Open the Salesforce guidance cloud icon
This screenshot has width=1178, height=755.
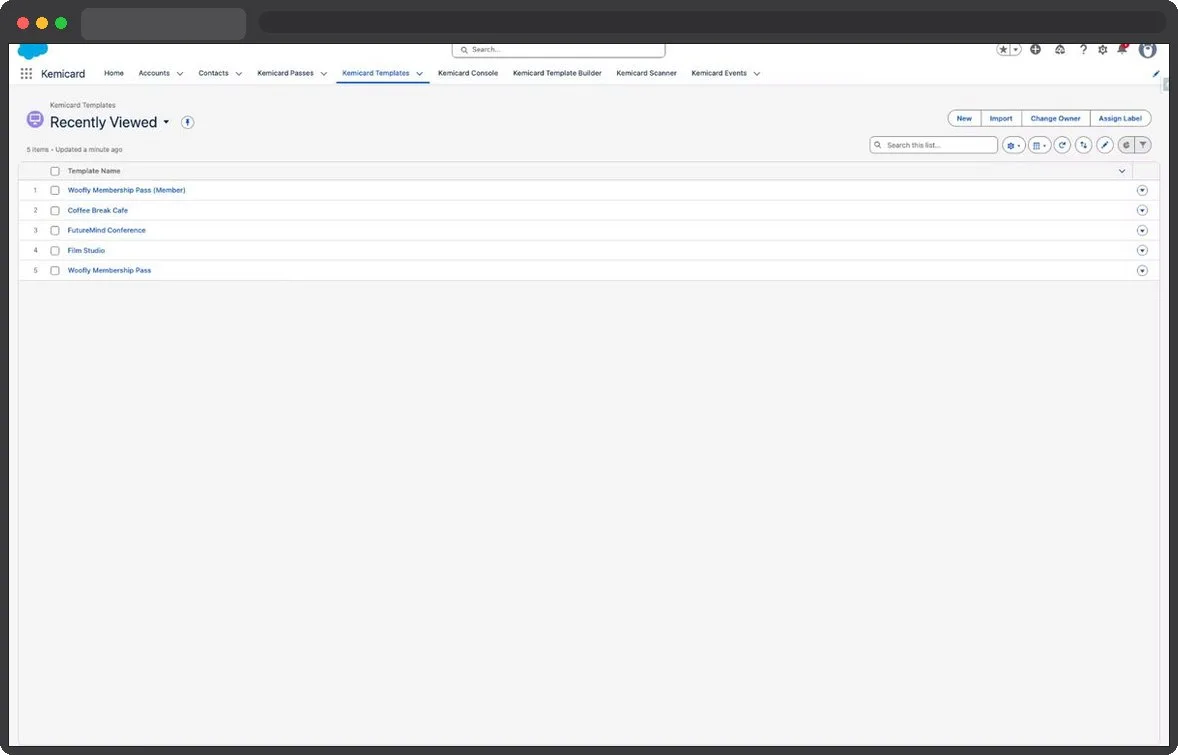click(x=1060, y=50)
